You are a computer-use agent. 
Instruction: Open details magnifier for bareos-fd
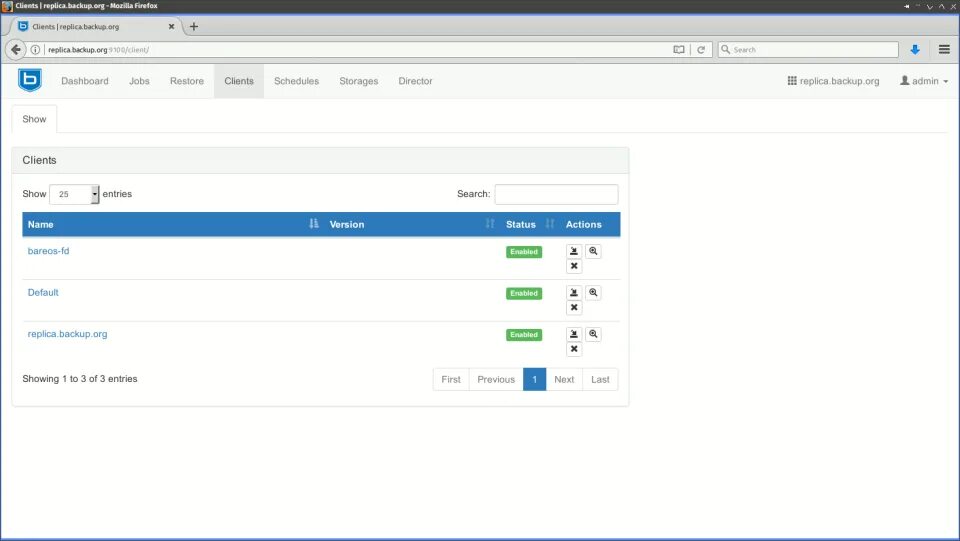(593, 251)
